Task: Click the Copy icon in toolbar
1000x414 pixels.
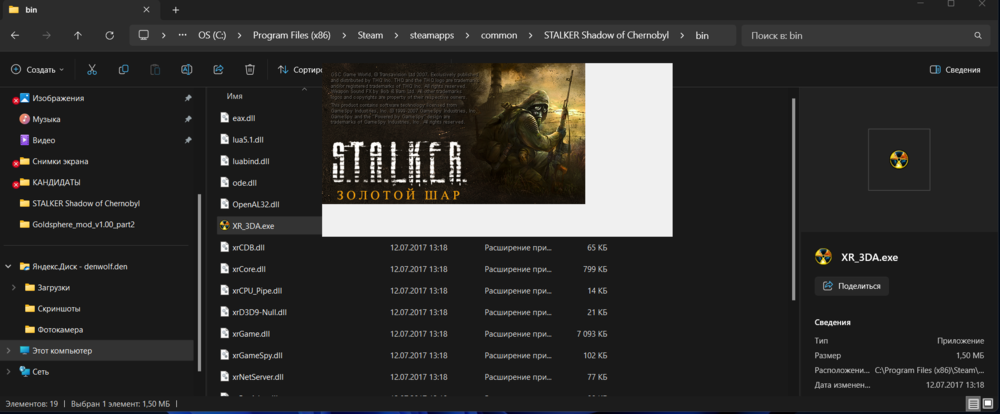Action: 123,70
